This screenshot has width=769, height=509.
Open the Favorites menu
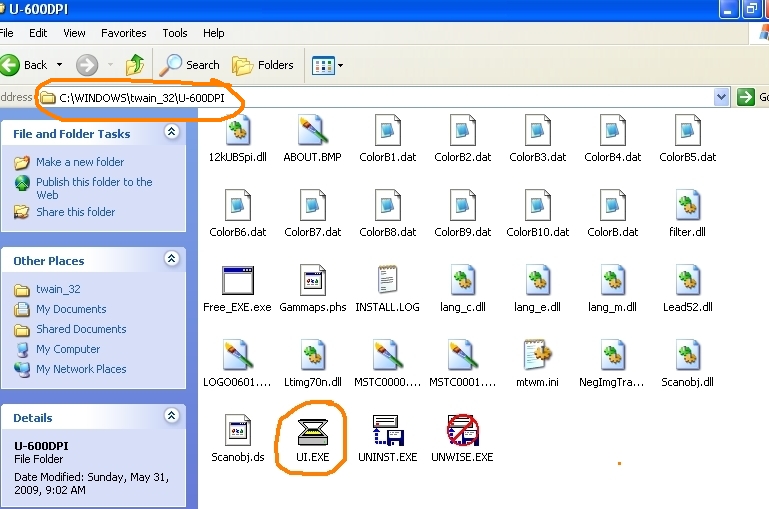click(x=124, y=33)
